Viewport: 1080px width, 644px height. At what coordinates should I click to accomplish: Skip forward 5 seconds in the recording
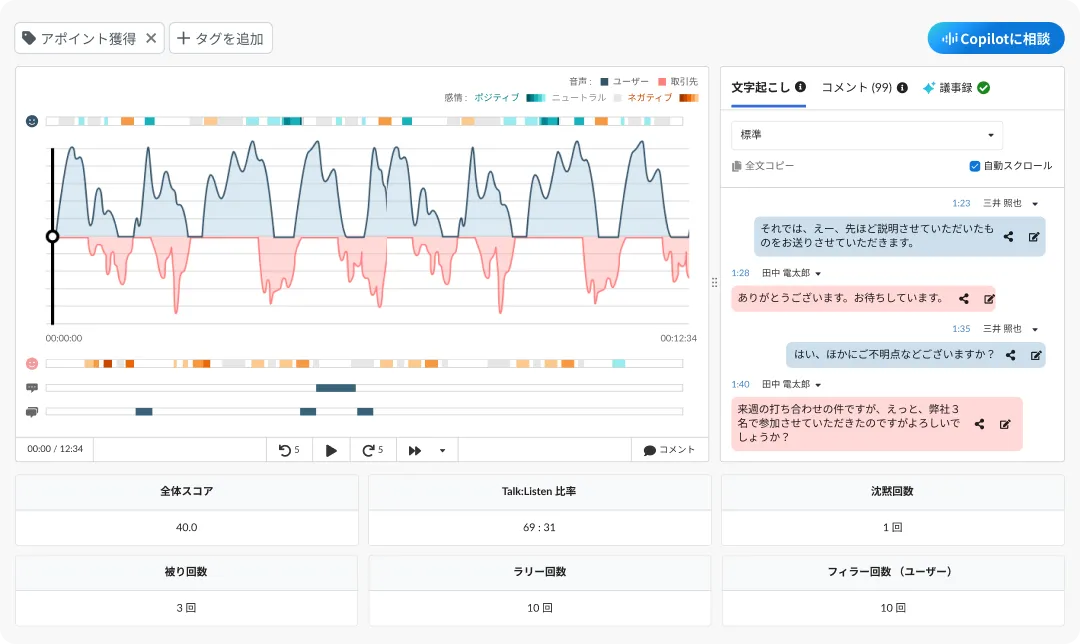pos(372,450)
